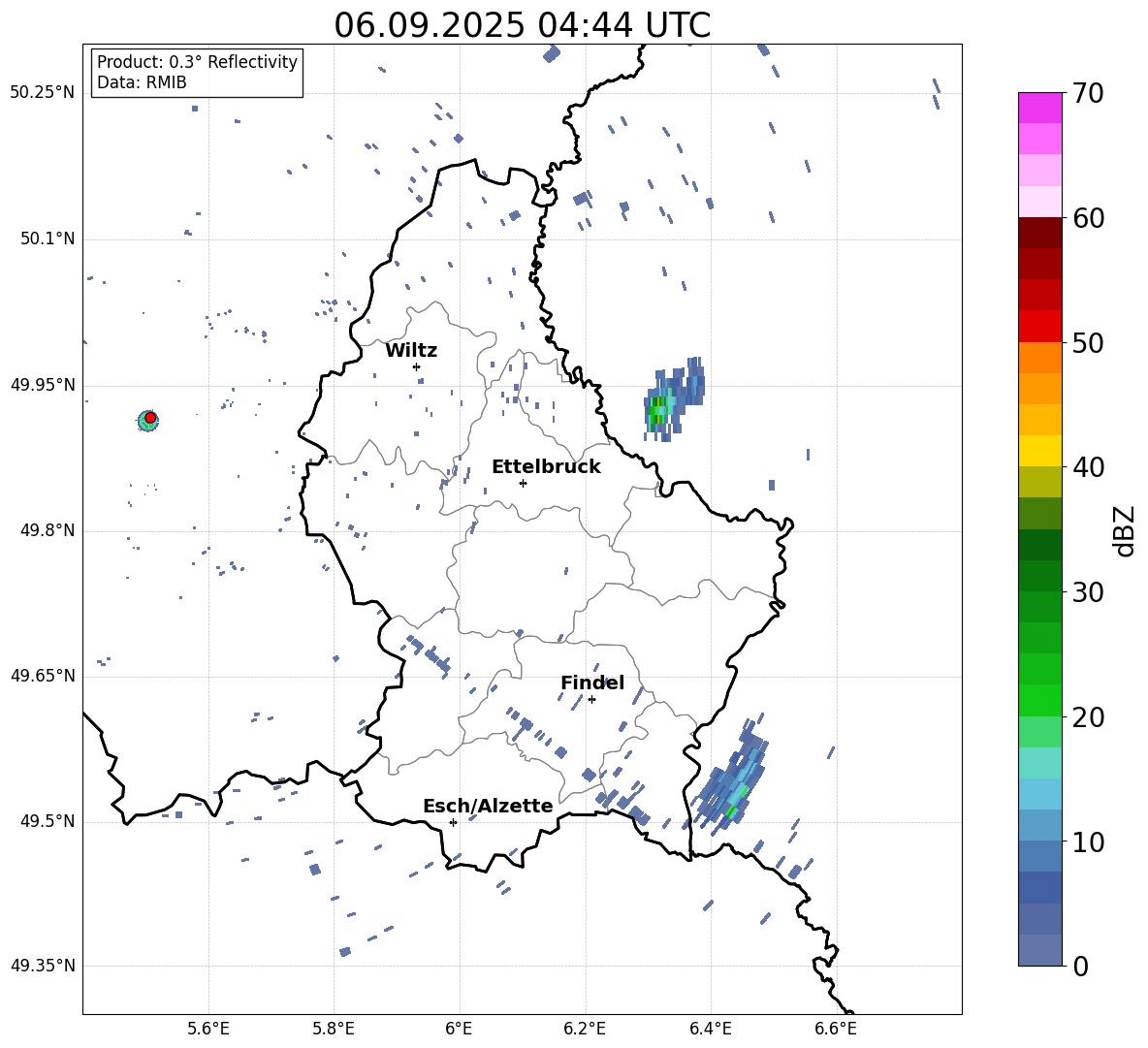Click the red radar dot marker
Image resolution: width=1148 pixels, height=1048 pixels.
[150, 418]
